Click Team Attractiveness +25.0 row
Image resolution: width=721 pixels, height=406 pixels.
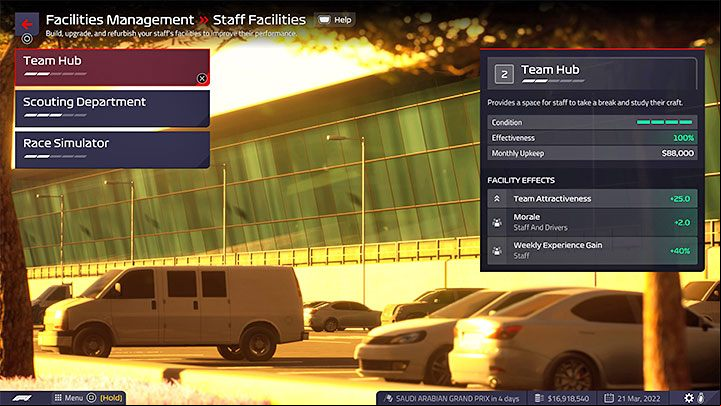592,199
